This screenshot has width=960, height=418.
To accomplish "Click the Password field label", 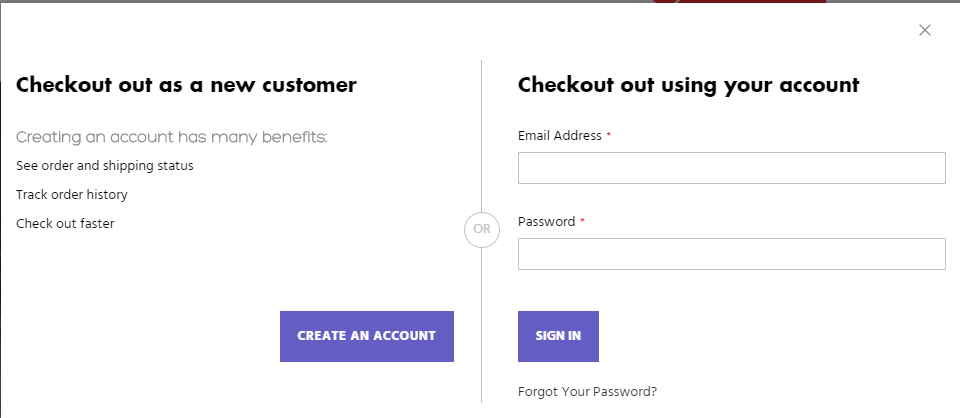I will pyautogui.click(x=546, y=222).
